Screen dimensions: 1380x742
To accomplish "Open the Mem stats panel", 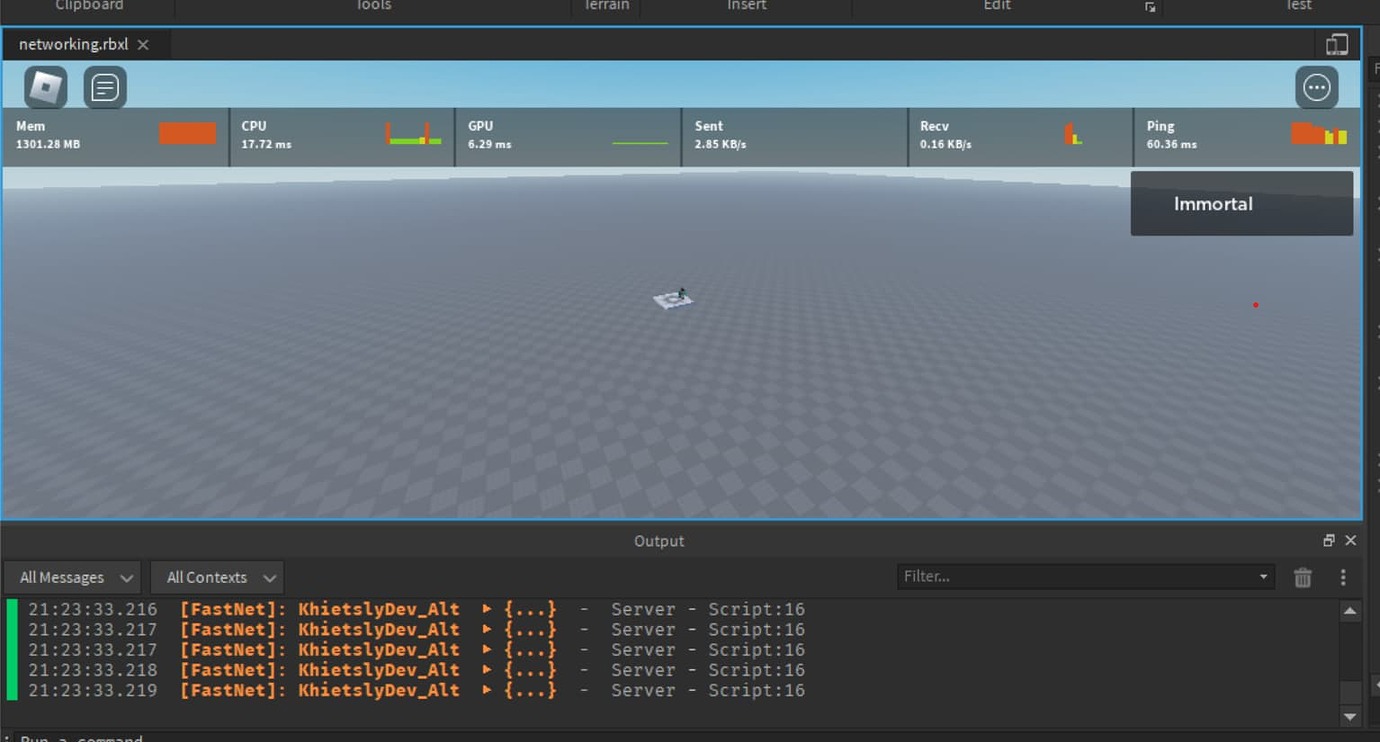I will [116, 137].
